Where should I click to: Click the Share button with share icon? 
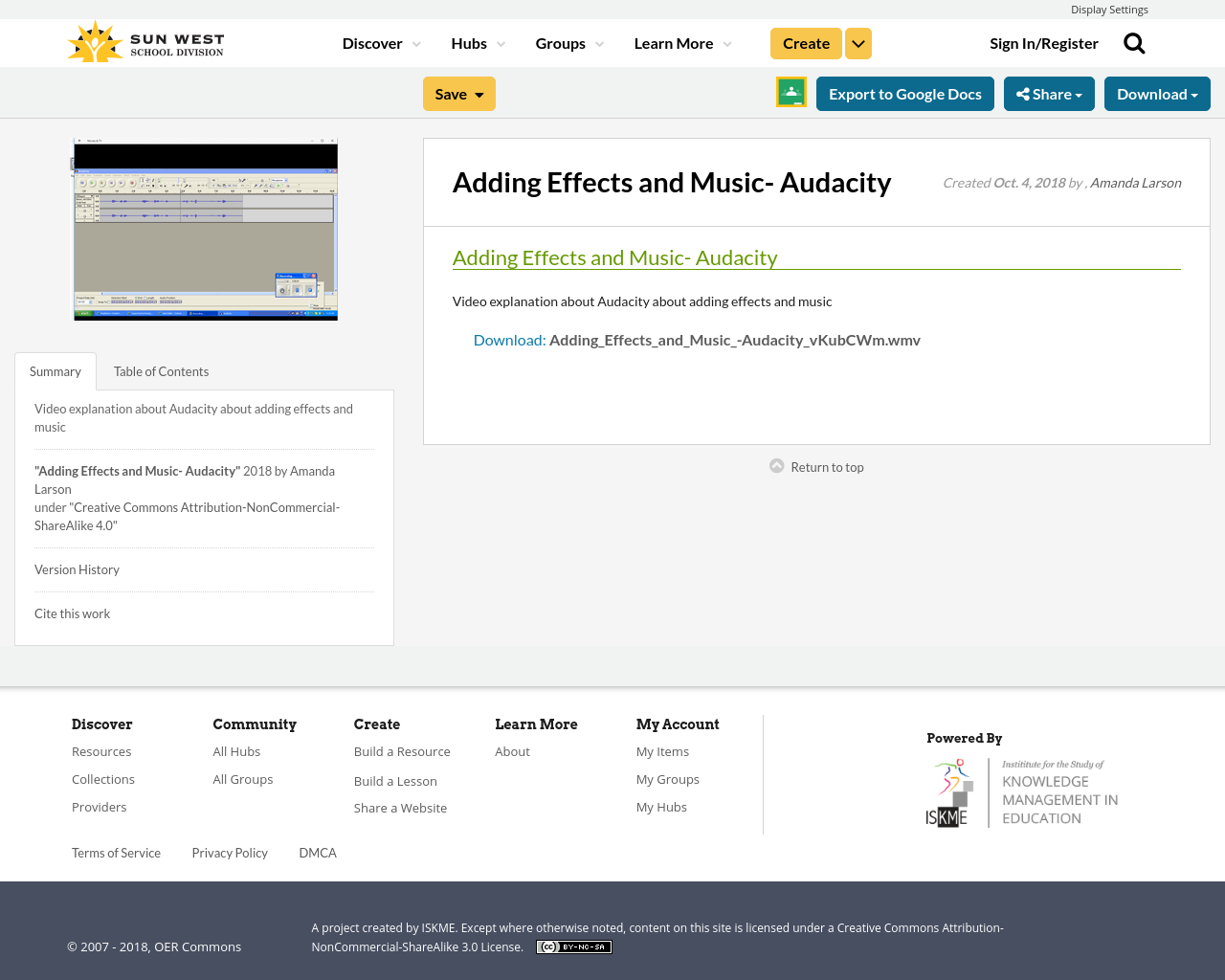coord(1049,93)
